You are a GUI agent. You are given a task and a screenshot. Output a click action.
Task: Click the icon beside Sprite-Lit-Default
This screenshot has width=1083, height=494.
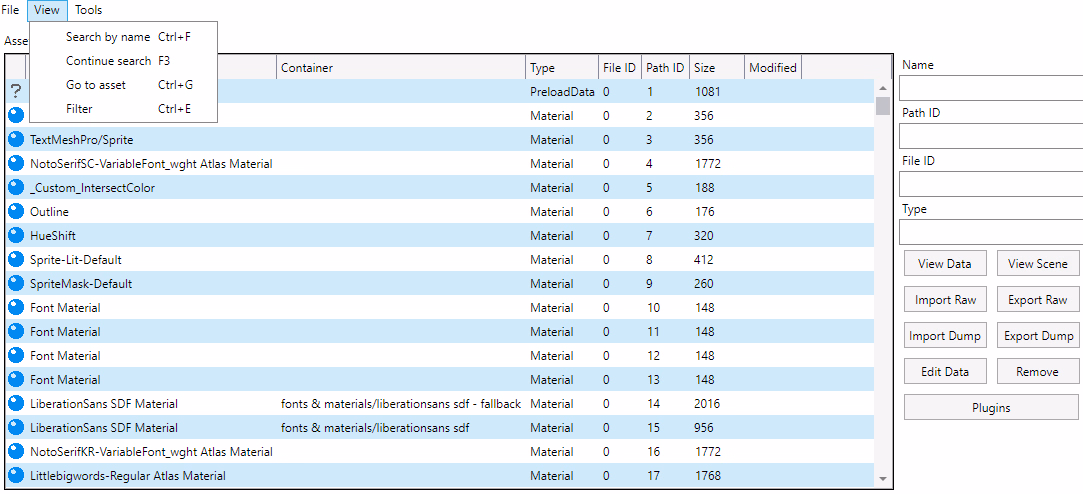click(x=16, y=260)
